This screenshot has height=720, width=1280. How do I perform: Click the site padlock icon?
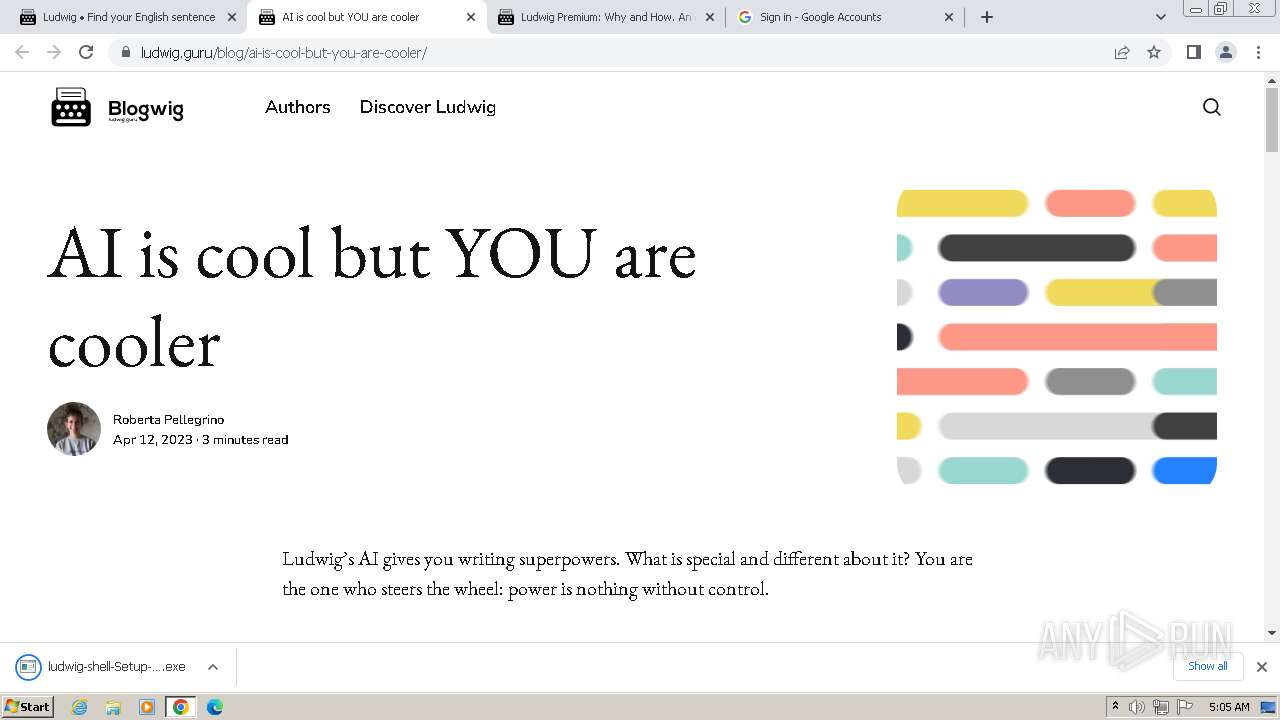(125, 53)
